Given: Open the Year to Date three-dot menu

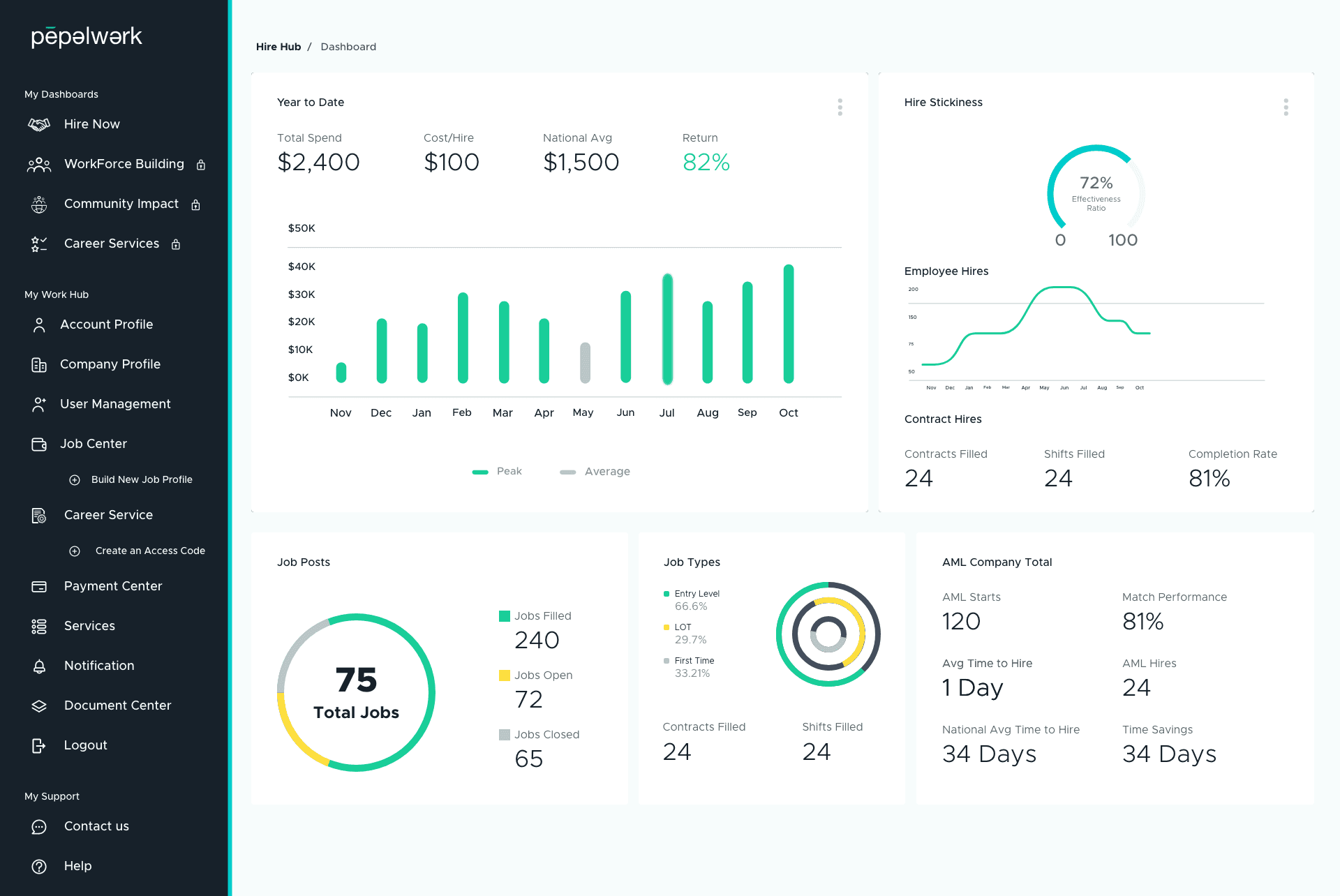Looking at the screenshot, I should 840,107.
